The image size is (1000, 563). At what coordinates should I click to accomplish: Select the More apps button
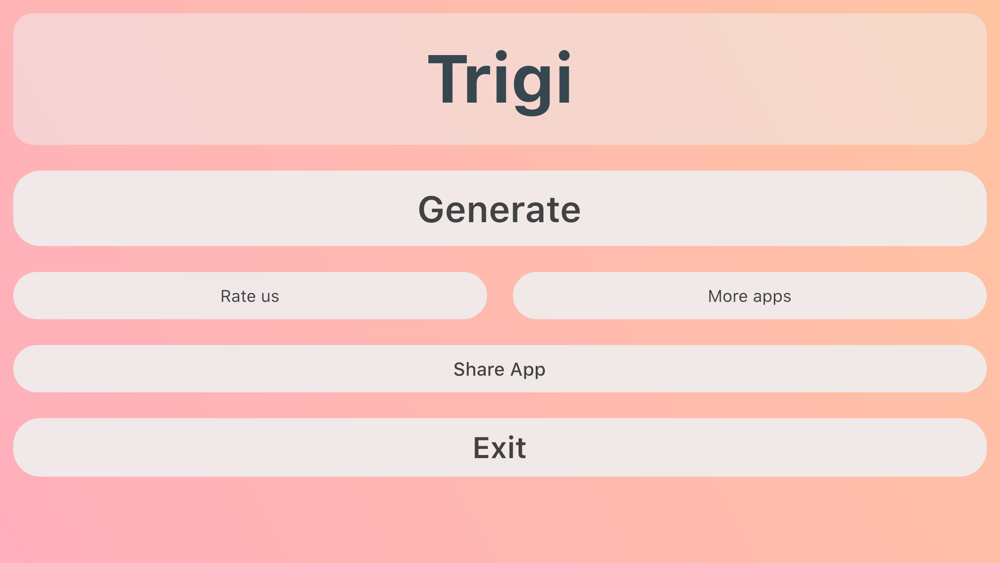[x=750, y=296]
